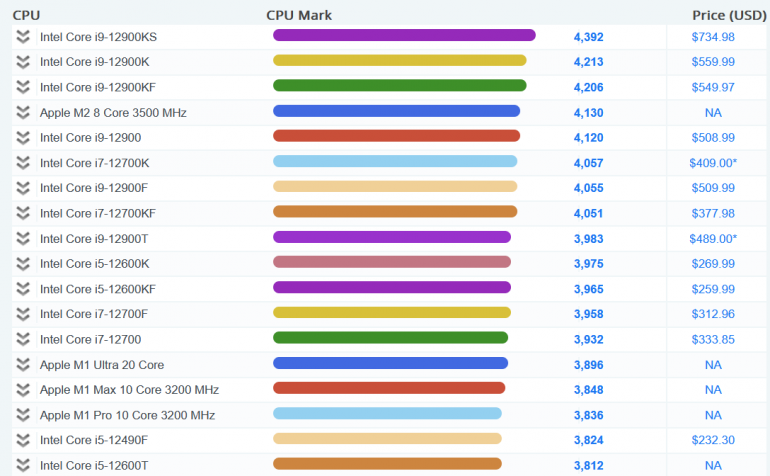This screenshot has width=770, height=476.
Task: Click the yellow bar for i9-12900K
Action: pos(400,60)
